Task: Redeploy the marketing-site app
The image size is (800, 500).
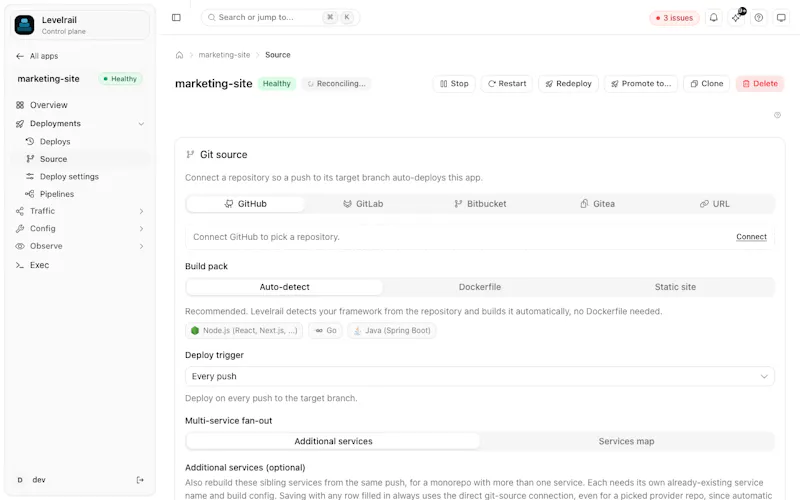Action: [568, 84]
